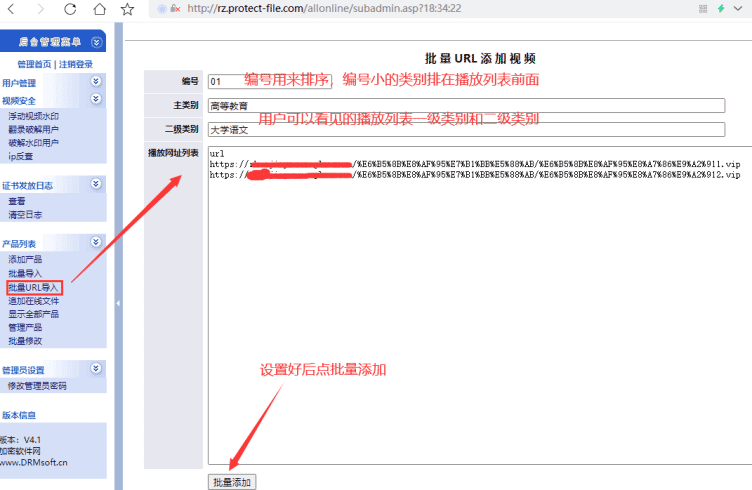The height and width of the screenshot is (490, 752).
Task: Click the browser forward arrow
Action: 40,9
